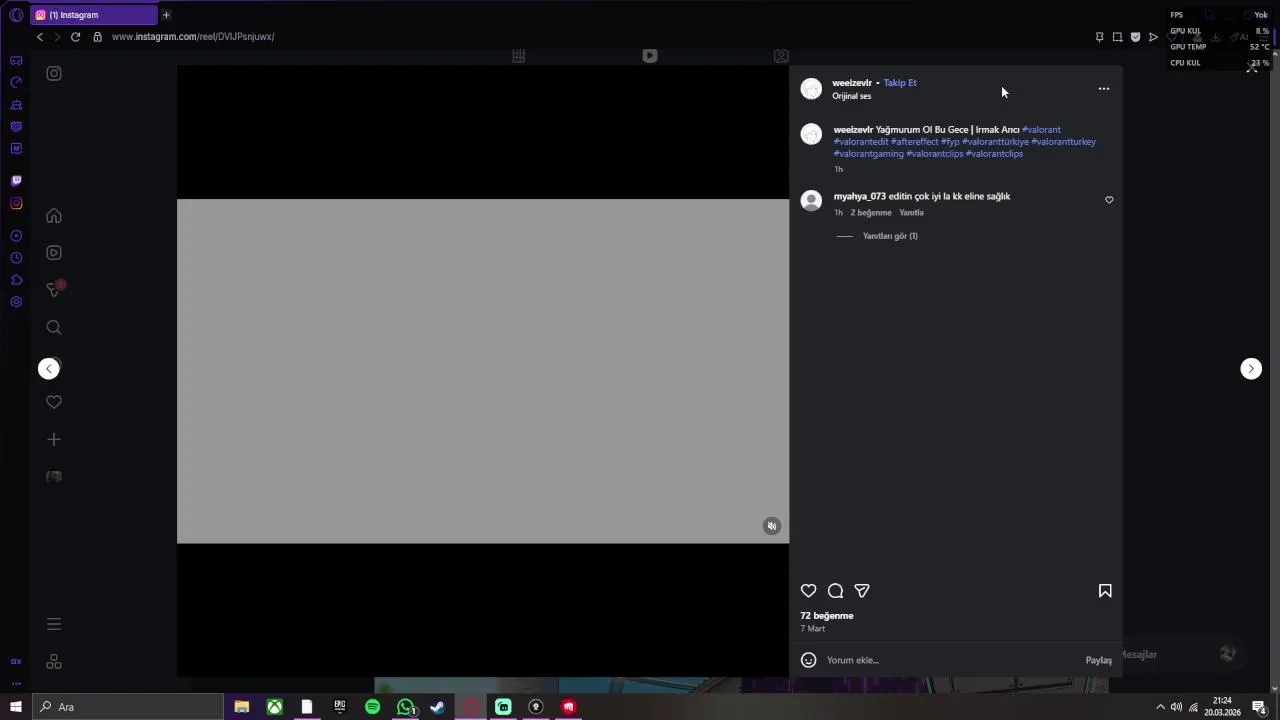Like the reel with heart icon
1280x720 pixels.
(809, 591)
